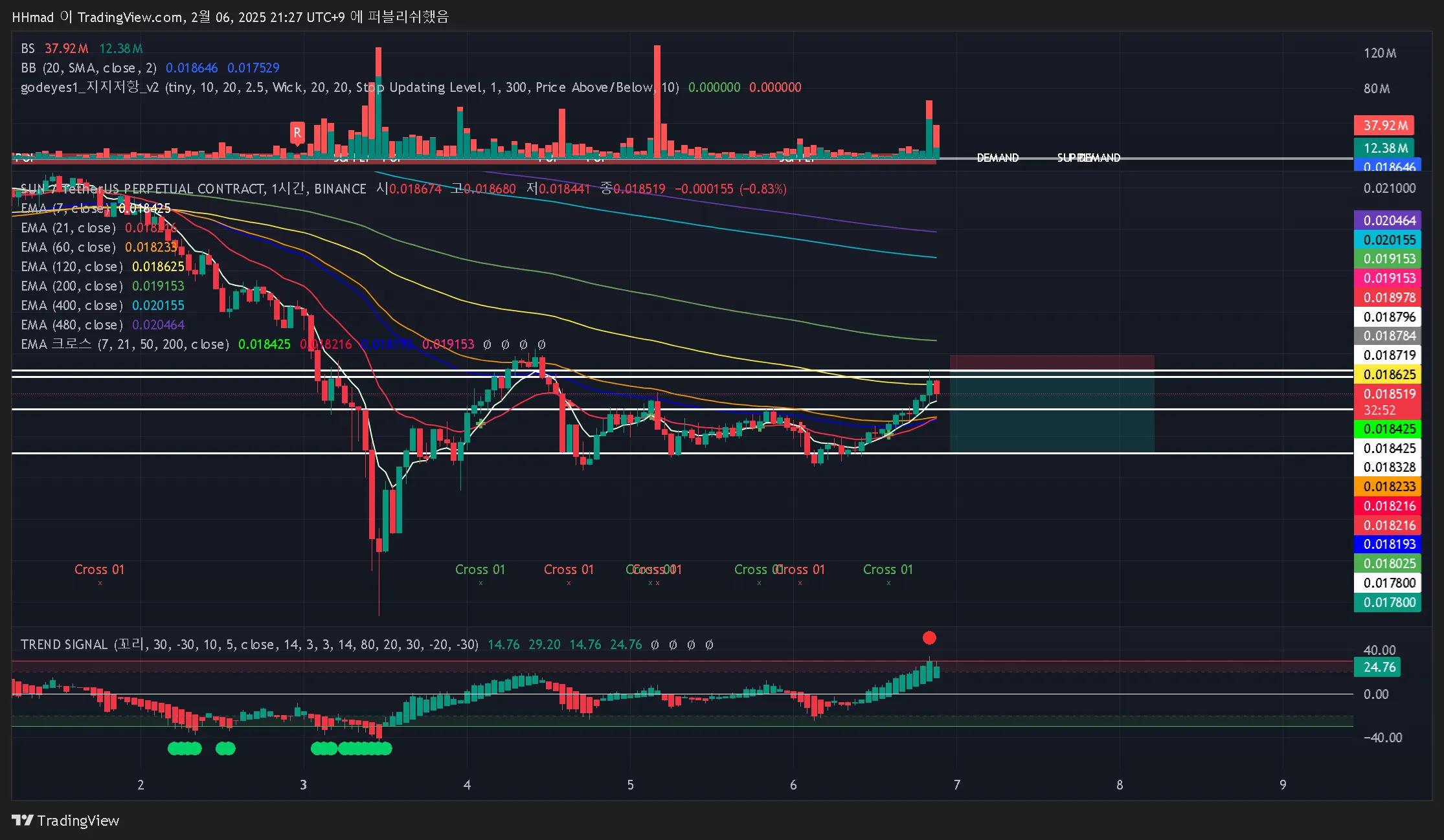
Task: Click the green Cross 01 label near date 4
Action: pos(480,569)
